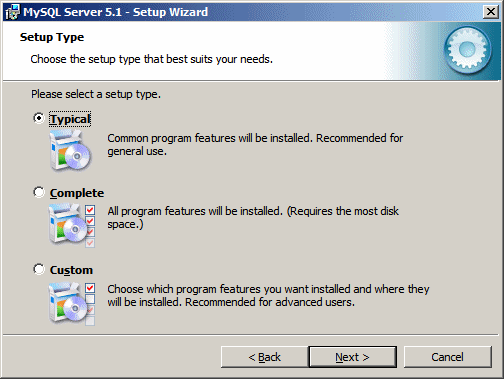The width and height of the screenshot is (504, 379).
Task: Close the Setup Wizard window
Action: click(x=491, y=12)
